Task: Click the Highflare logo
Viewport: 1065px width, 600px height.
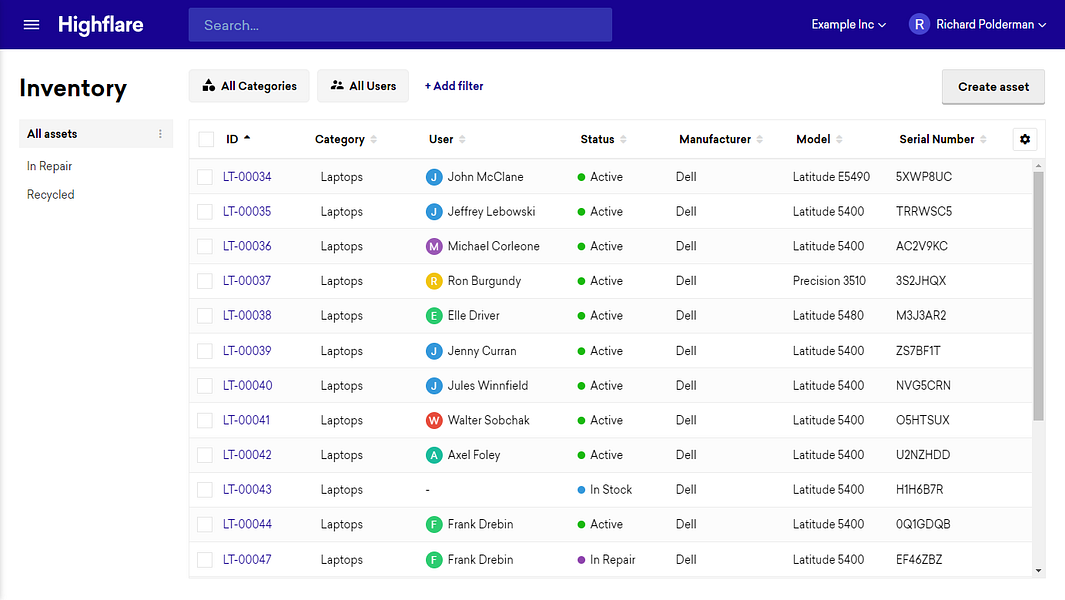Action: tap(101, 25)
